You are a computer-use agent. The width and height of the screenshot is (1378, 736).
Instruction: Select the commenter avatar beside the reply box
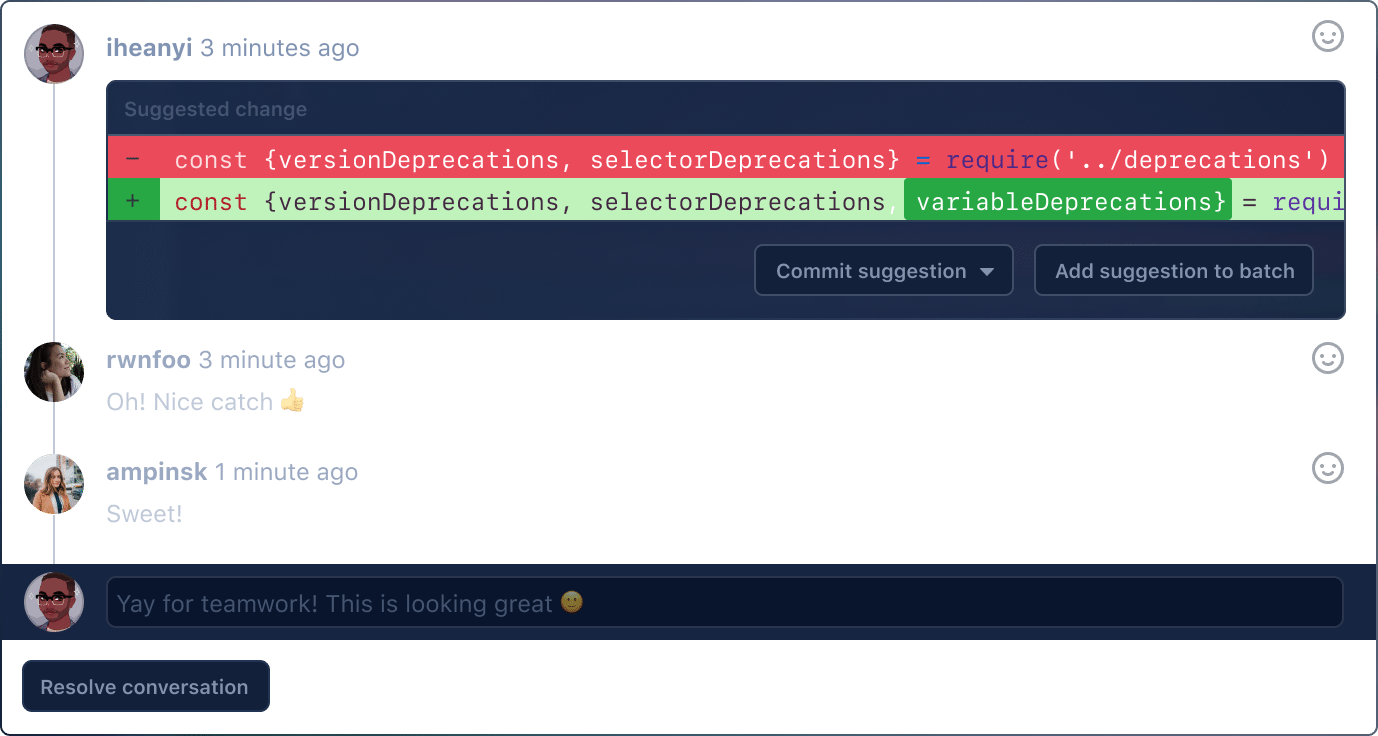(x=53, y=601)
